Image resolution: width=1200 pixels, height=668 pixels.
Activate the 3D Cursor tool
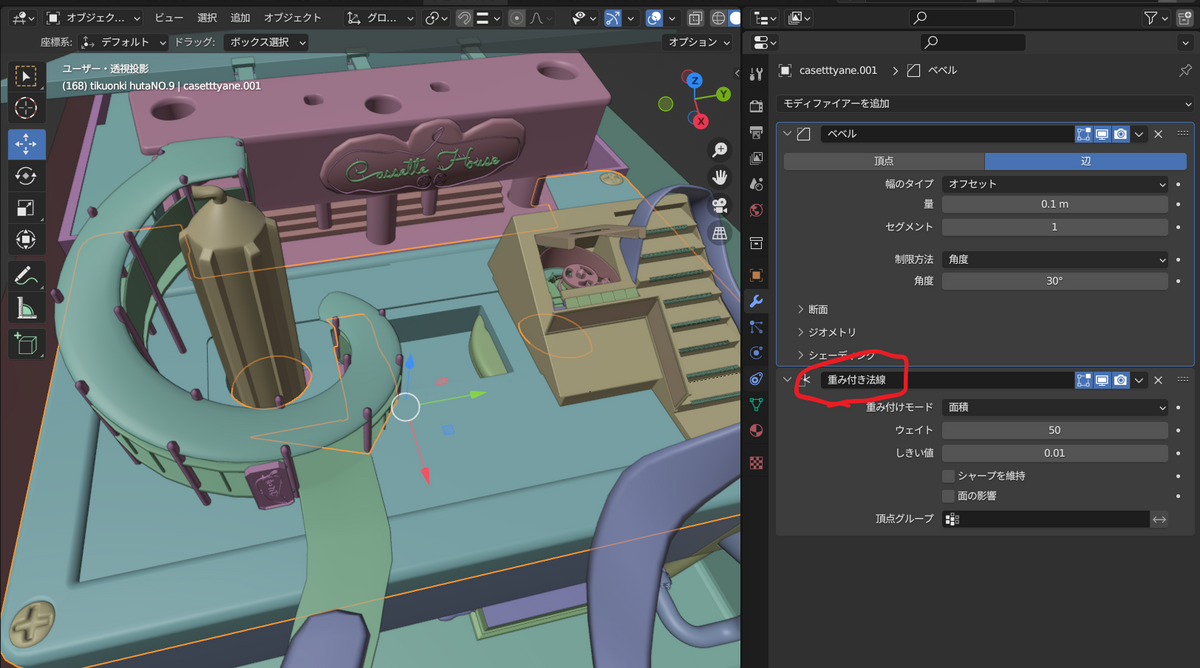(x=26, y=107)
